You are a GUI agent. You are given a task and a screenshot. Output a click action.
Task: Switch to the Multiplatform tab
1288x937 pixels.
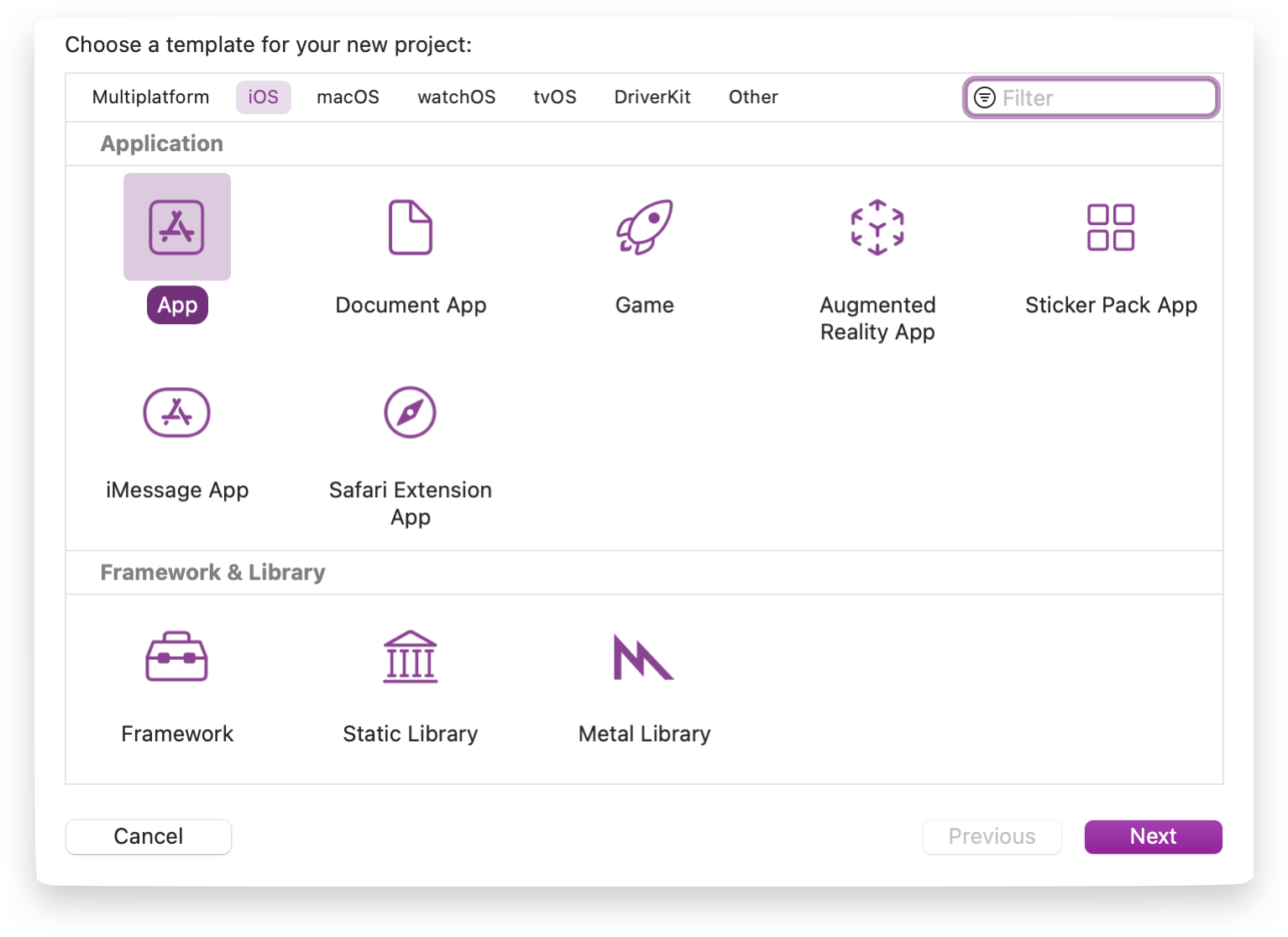pyautogui.click(x=151, y=97)
